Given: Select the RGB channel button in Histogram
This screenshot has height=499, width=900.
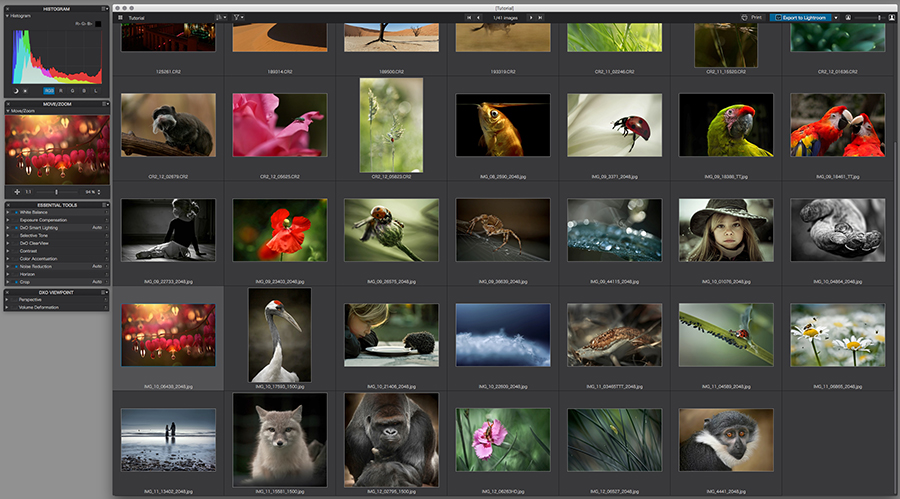Looking at the screenshot, I should click(49, 91).
